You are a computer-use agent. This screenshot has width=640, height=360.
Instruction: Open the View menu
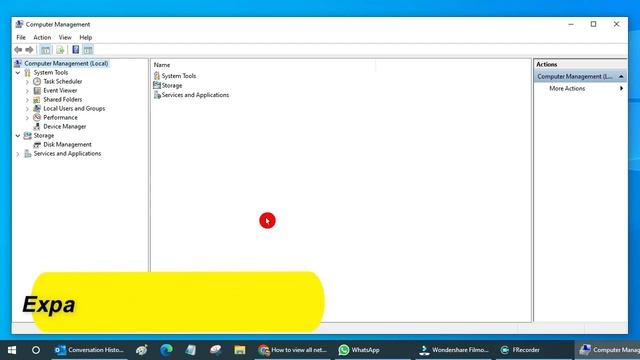coord(65,38)
